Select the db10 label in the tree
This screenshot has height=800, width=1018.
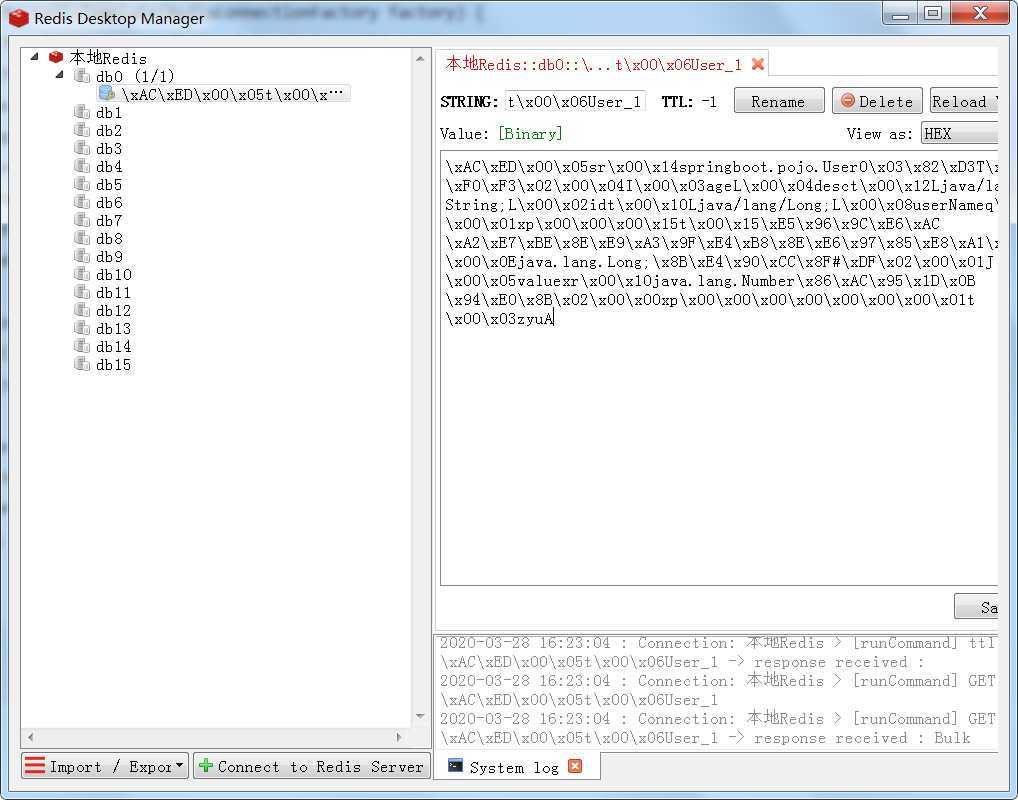(x=114, y=275)
